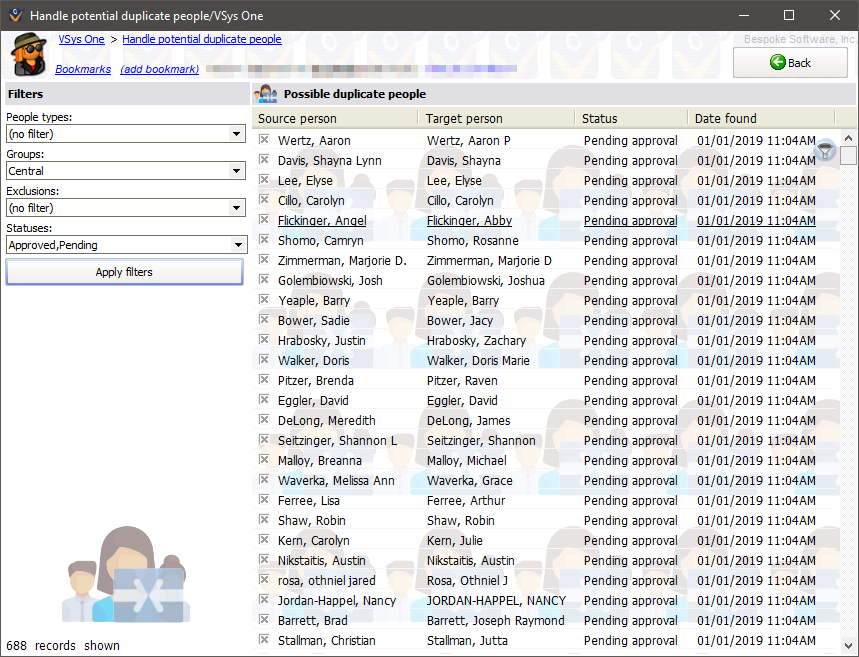The height and width of the screenshot is (657, 859).
Task: Click X icon beside Kern, Carolyn
Action: [x=264, y=540]
